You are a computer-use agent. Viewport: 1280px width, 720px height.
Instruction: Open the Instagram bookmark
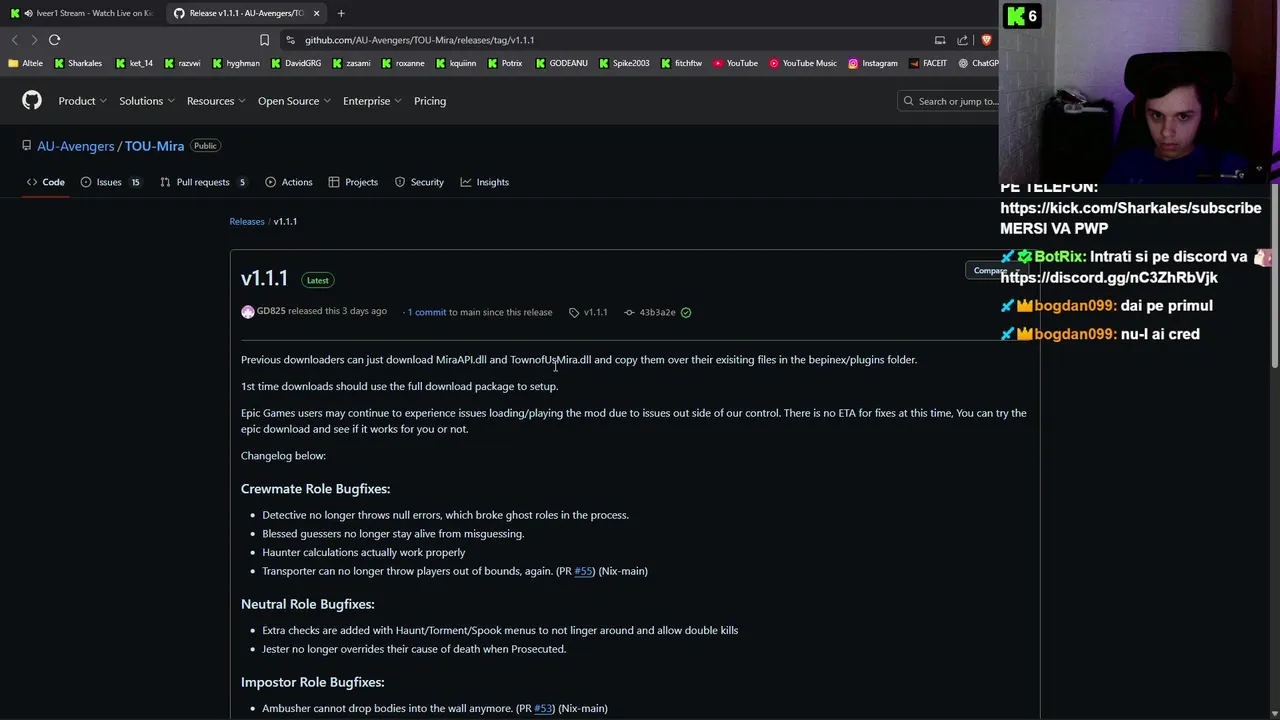coord(873,63)
